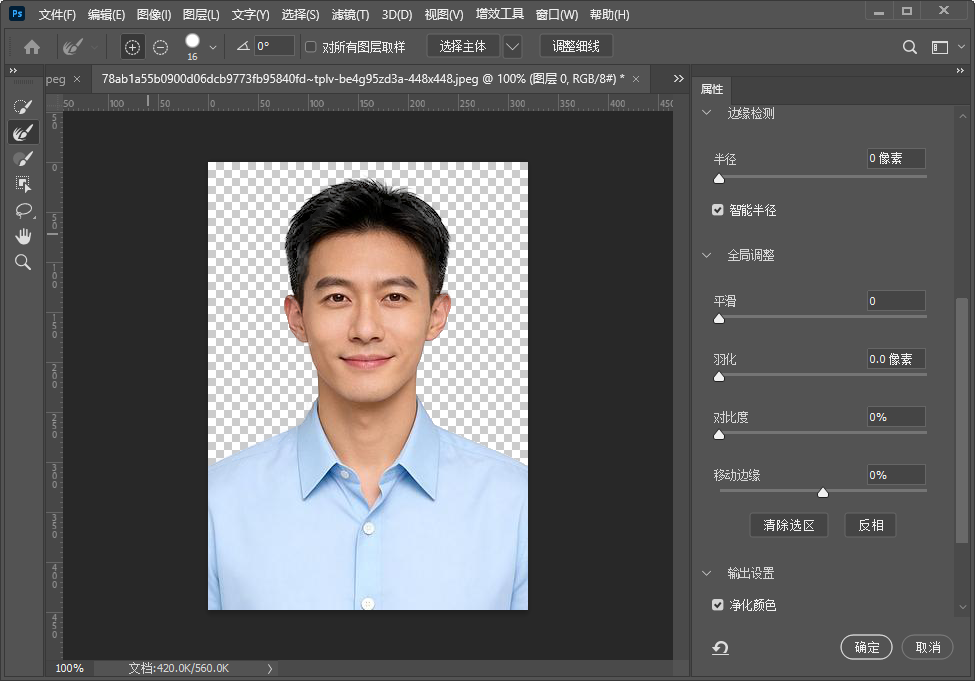Choose Add to selection mode
The image size is (975, 681).
click(x=132, y=47)
